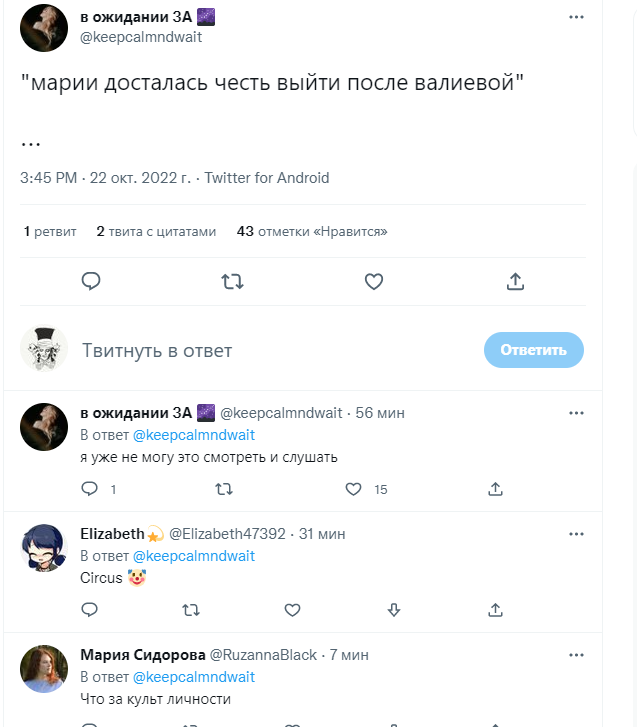Like Elizabeth's Circus reply
The height and width of the screenshot is (727, 637).
pos(292,609)
